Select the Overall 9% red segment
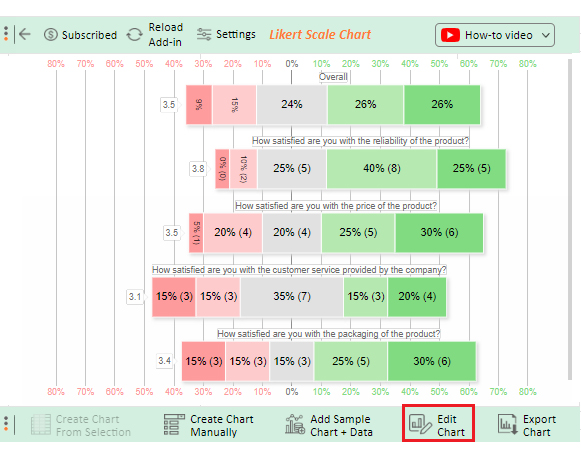Screen dimensions: 581x458 (199, 104)
